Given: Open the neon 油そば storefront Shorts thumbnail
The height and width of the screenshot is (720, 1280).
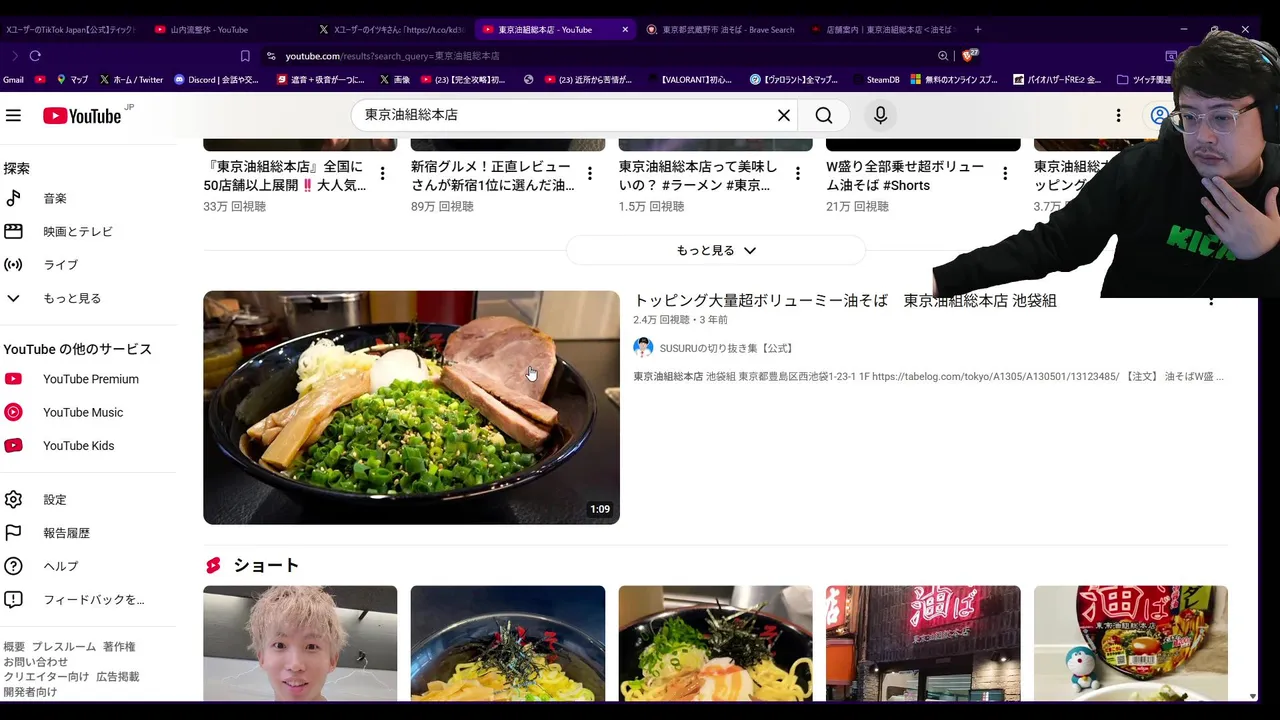Looking at the screenshot, I should tap(923, 643).
